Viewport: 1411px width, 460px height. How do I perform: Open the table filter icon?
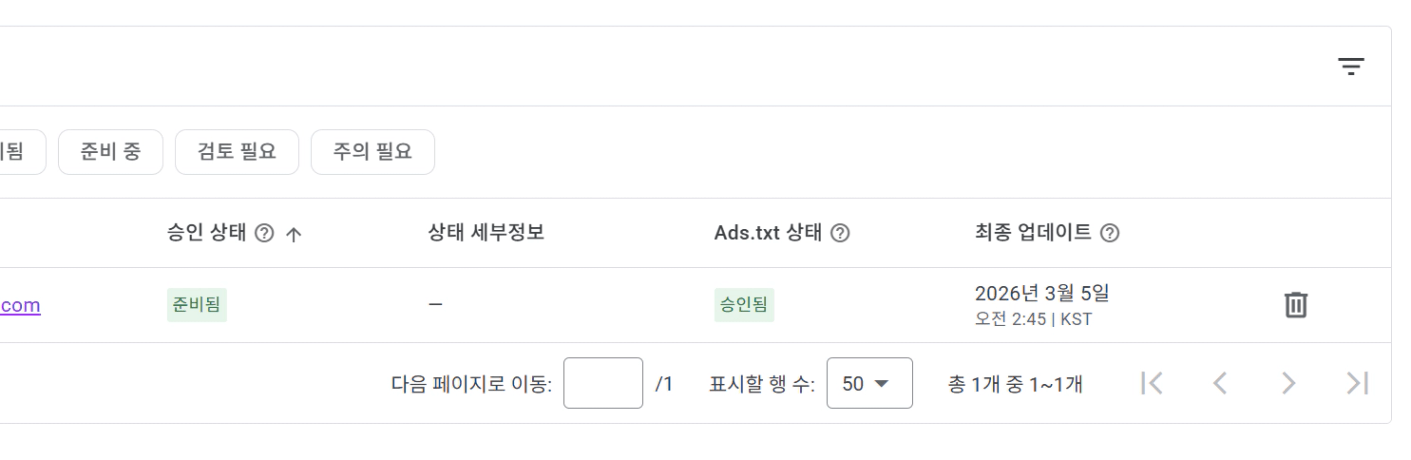pyautogui.click(x=1351, y=67)
